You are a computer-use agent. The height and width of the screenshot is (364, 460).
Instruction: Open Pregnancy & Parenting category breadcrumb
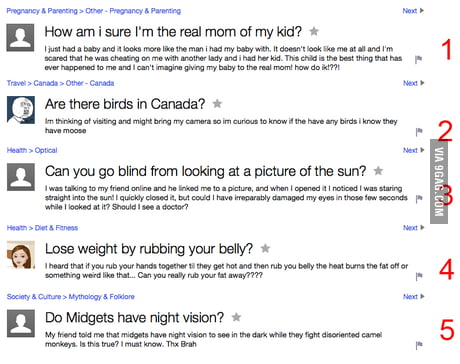pyautogui.click(x=42, y=11)
